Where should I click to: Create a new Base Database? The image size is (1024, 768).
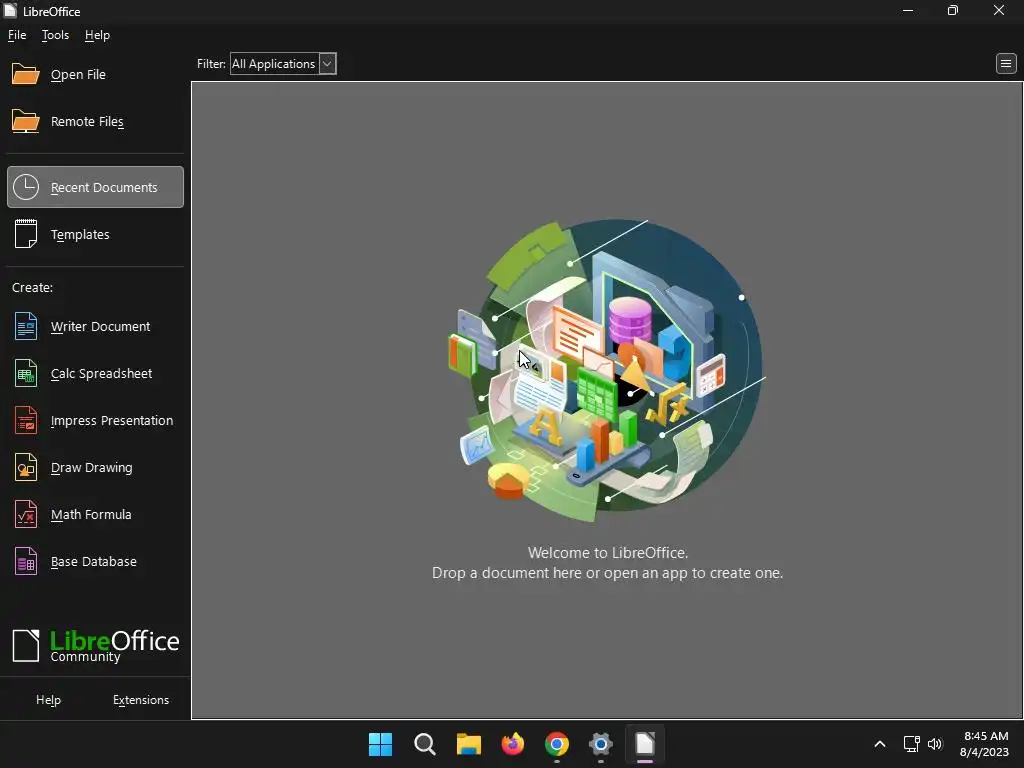(x=95, y=562)
